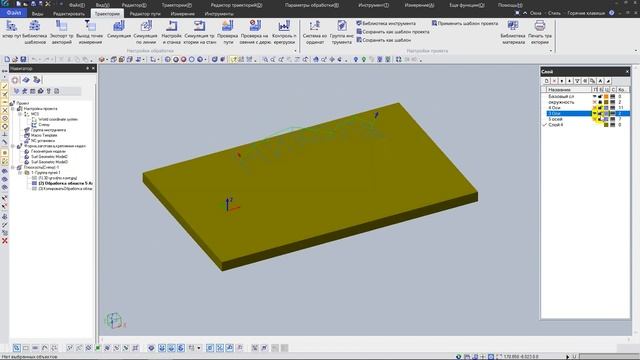640x360 pixels.
Task: Click the Save diskette icon in quick toolbar
Action: 23,59
